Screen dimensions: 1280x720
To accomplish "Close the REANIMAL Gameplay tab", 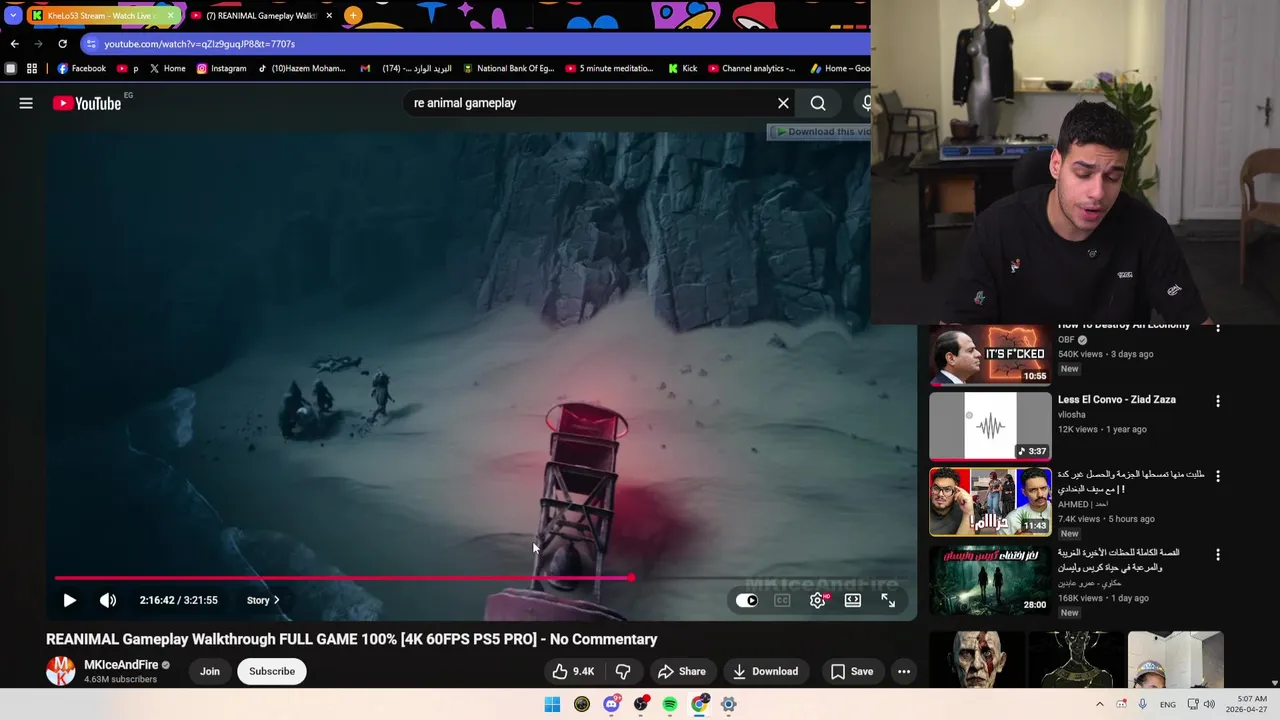I will (x=329, y=15).
